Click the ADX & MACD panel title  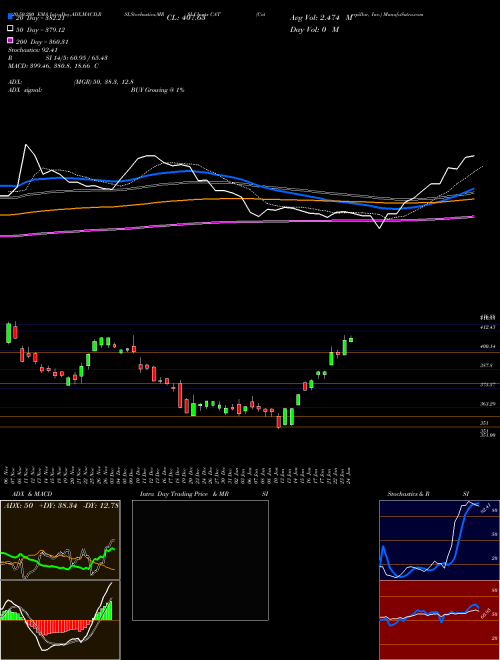click(x=32, y=494)
